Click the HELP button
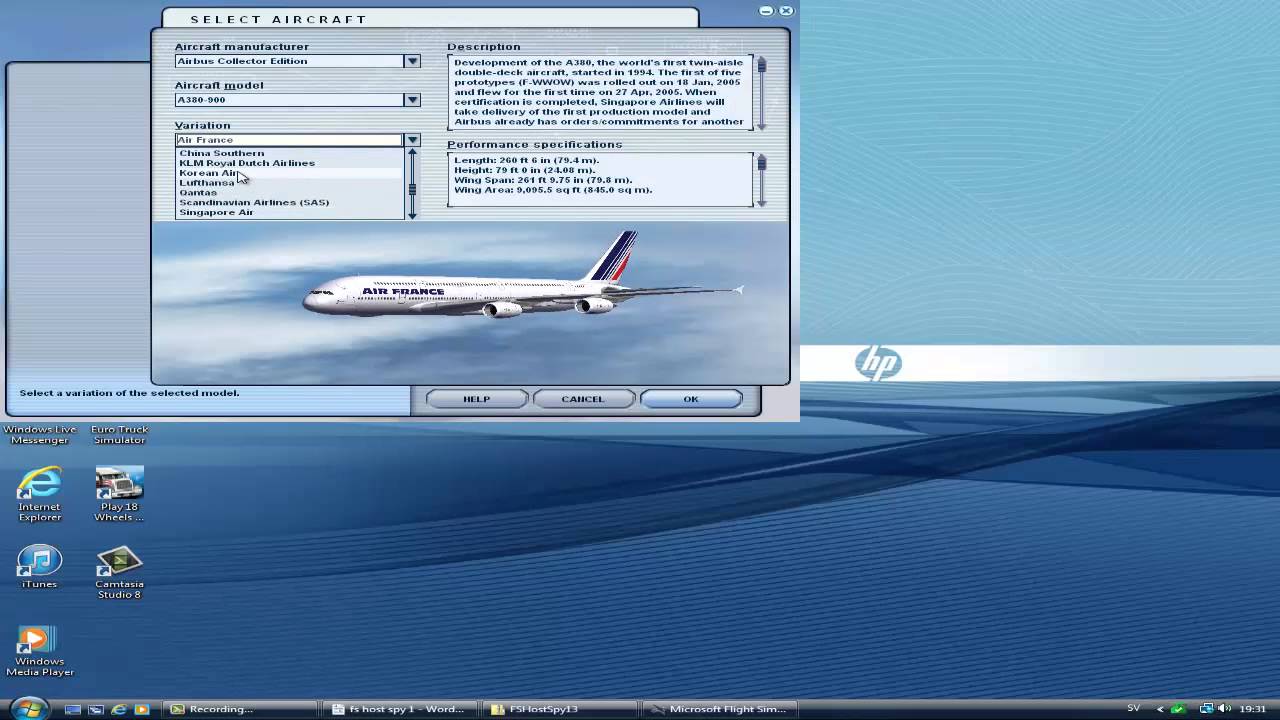1280x720 pixels. tap(476, 399)
